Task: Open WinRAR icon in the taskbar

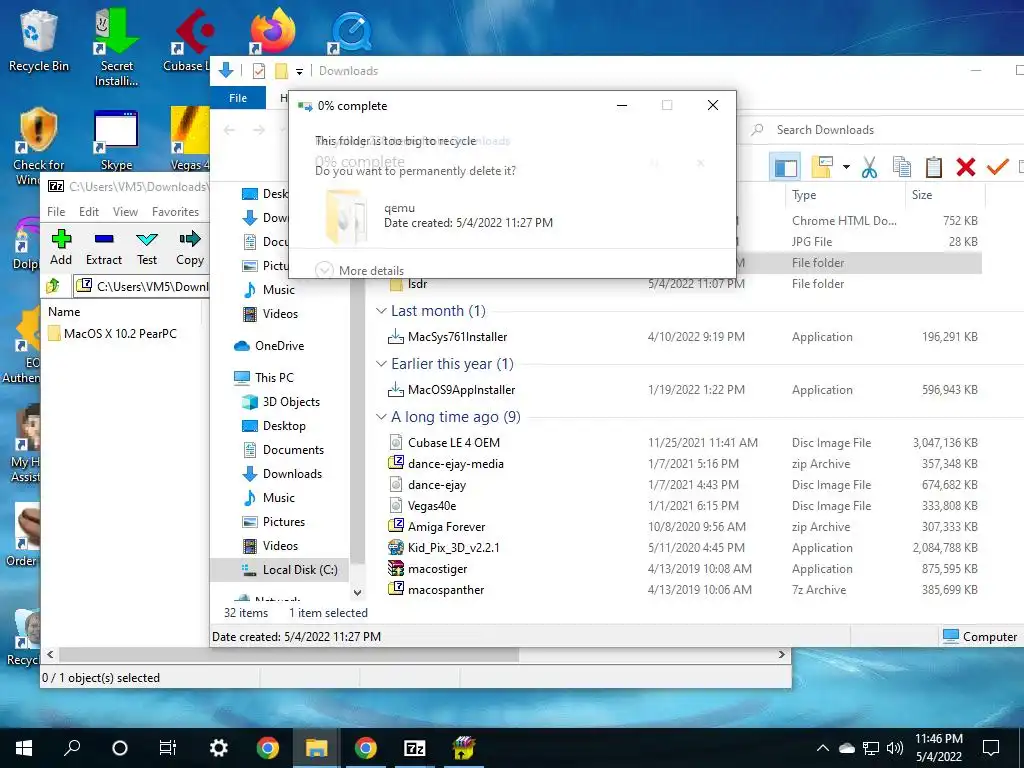Action: click(x=464, y=748)
